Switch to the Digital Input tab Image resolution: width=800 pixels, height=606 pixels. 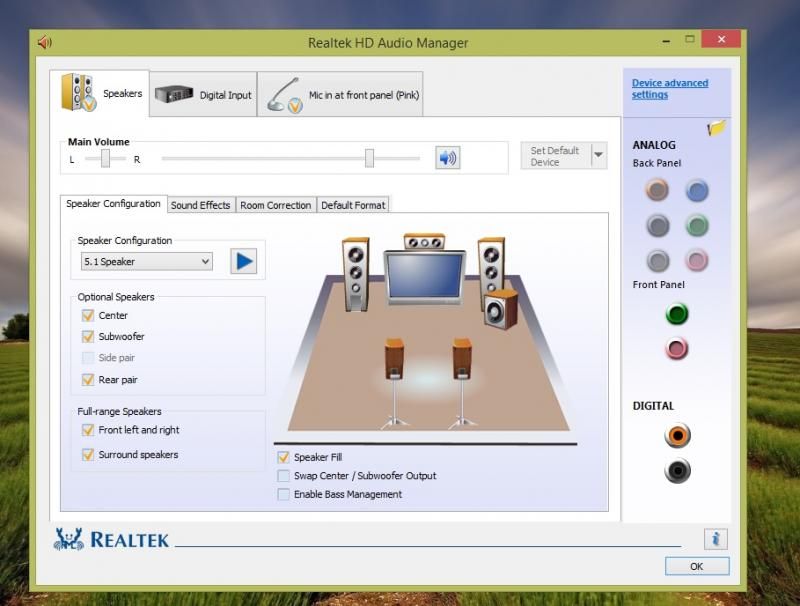pos(203,95)
